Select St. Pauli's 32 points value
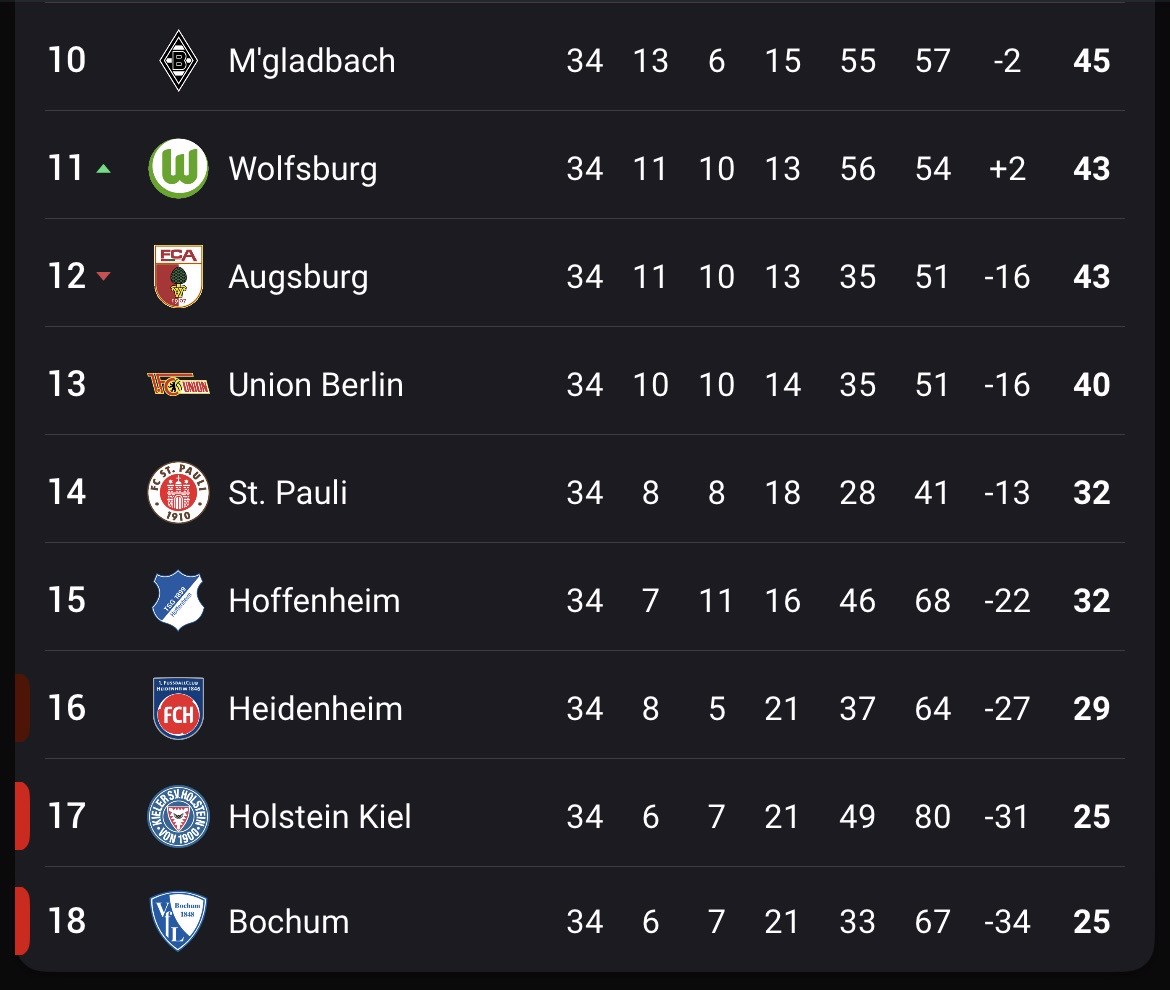 point(1092,493)
